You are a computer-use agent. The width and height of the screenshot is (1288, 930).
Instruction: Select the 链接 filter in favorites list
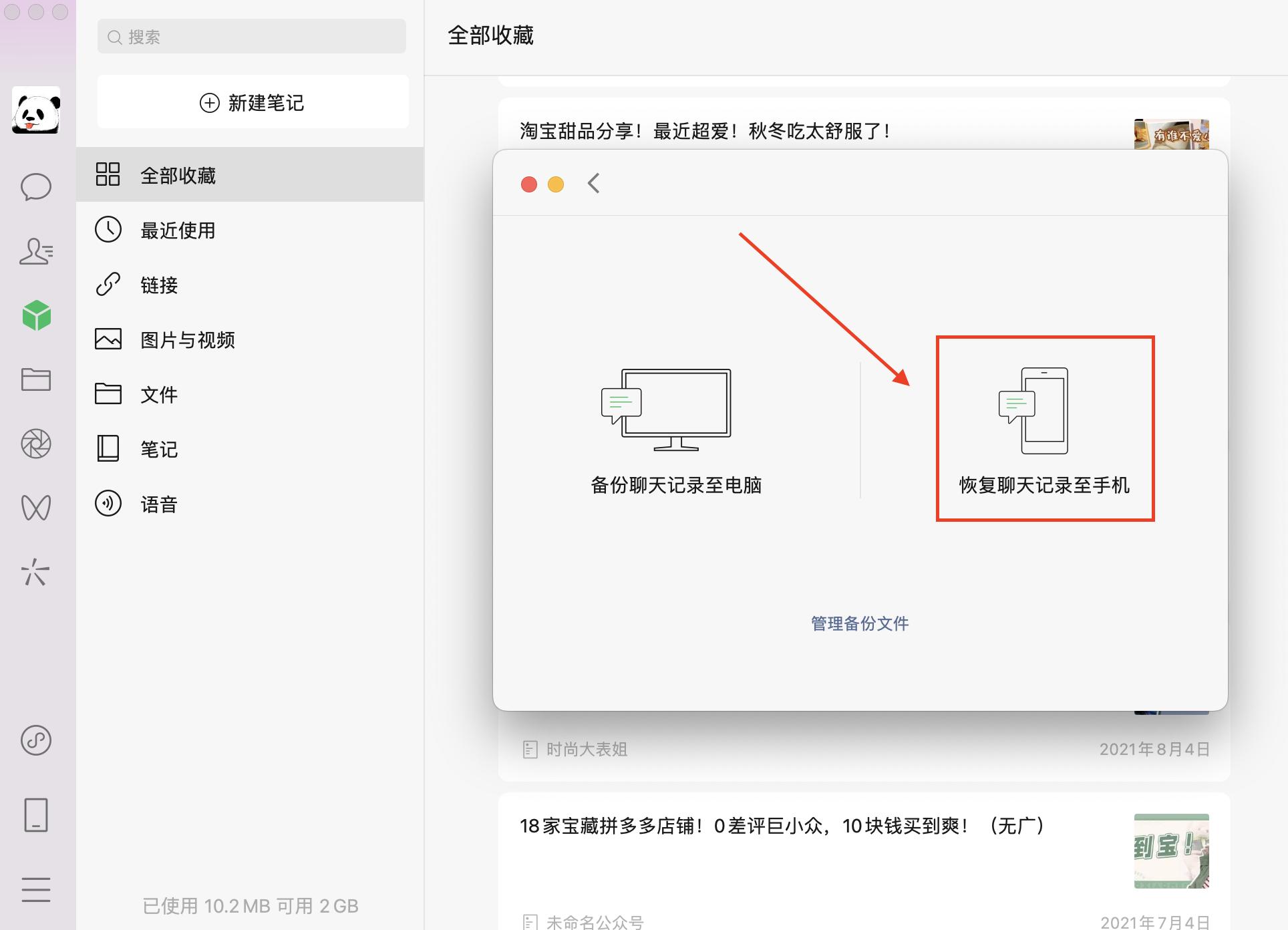pos(158,285)
